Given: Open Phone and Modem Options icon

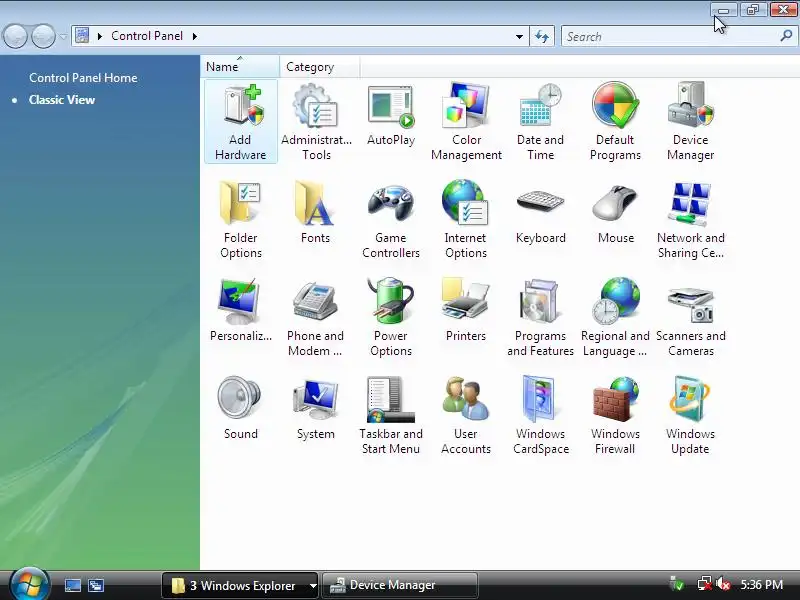Looking at the screenshot, I should 315,318.
